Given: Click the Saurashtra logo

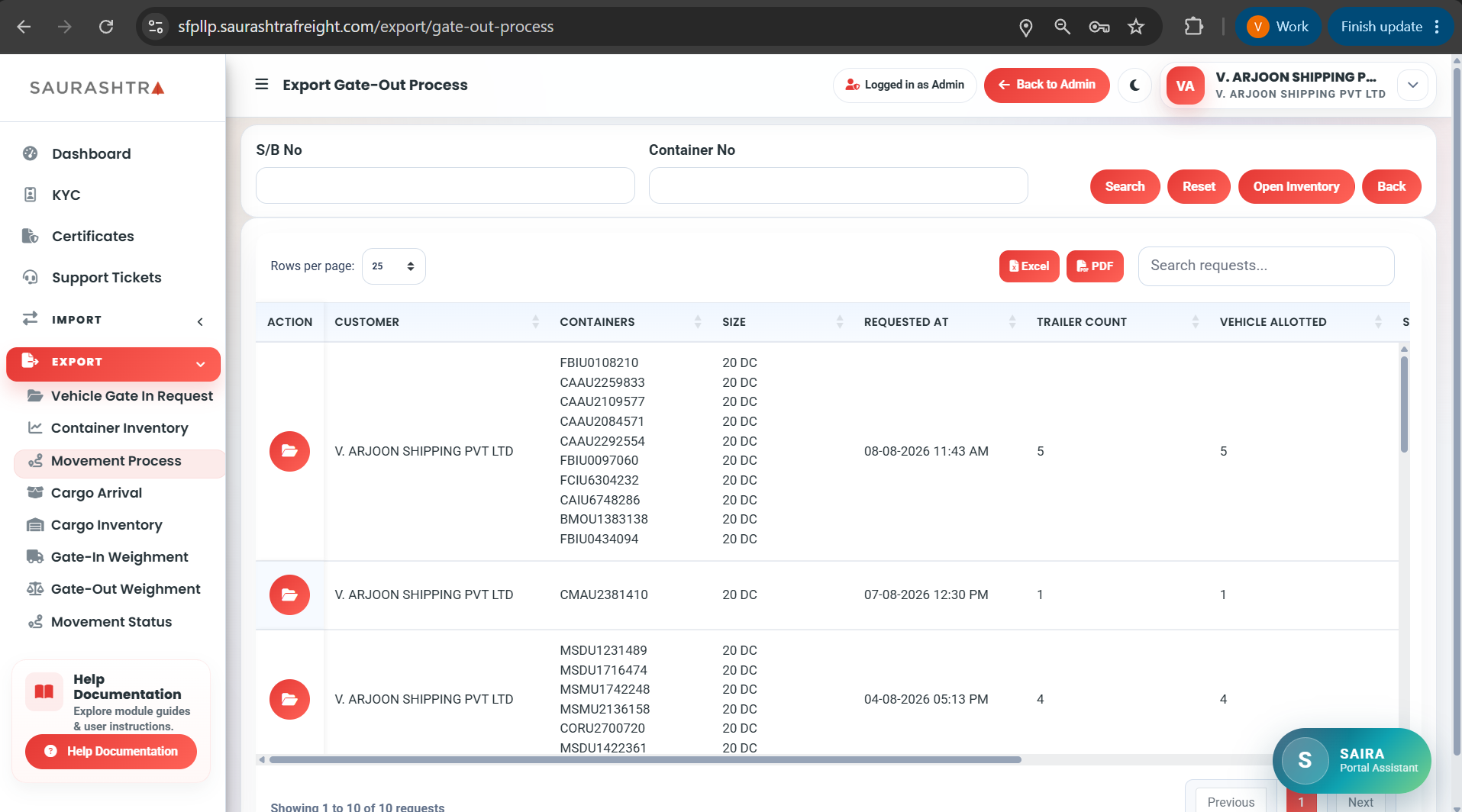Looking at the screenshot, I should point(98,88).
